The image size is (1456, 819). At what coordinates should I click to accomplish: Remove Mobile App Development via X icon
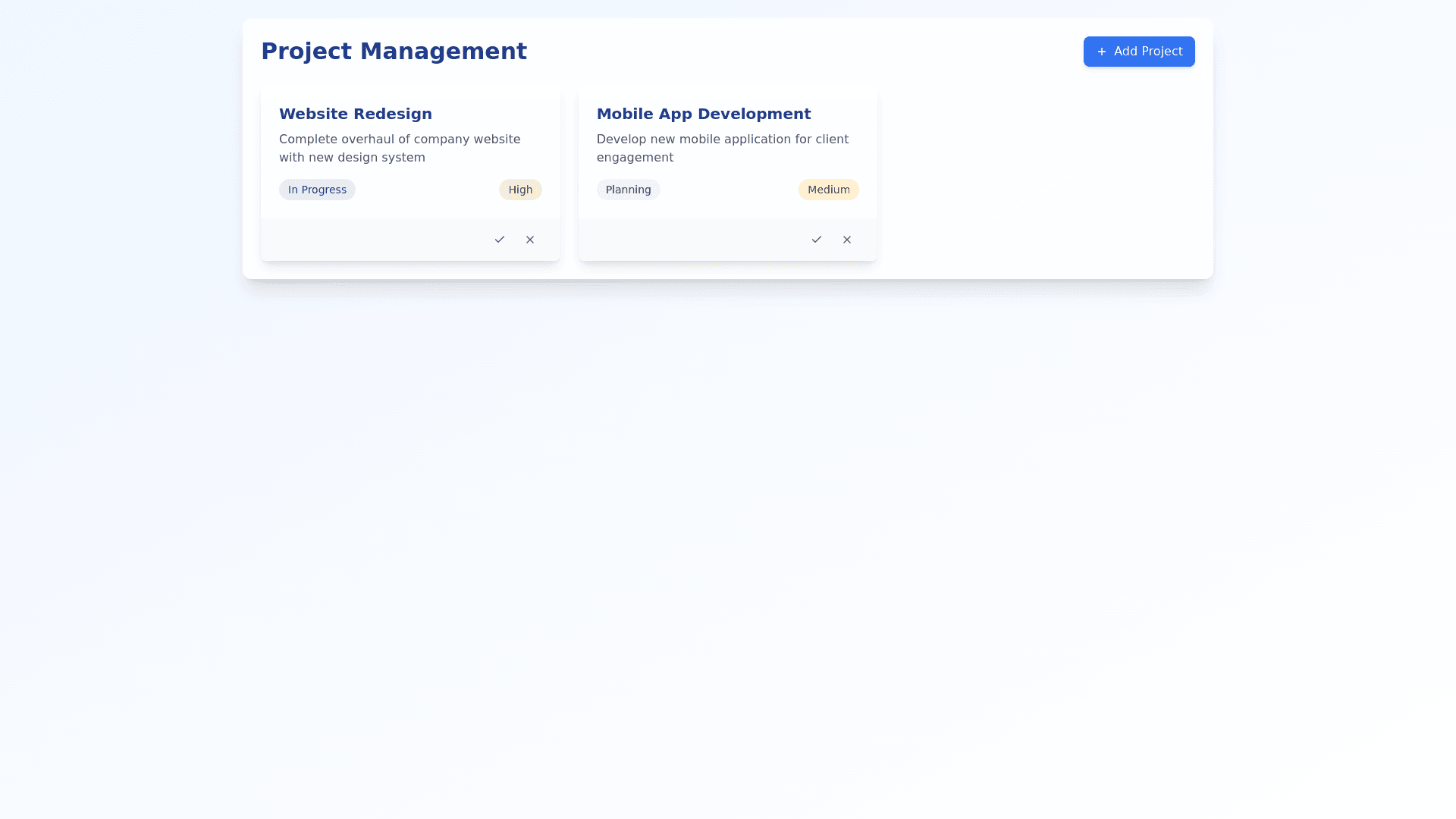point(847,240)
